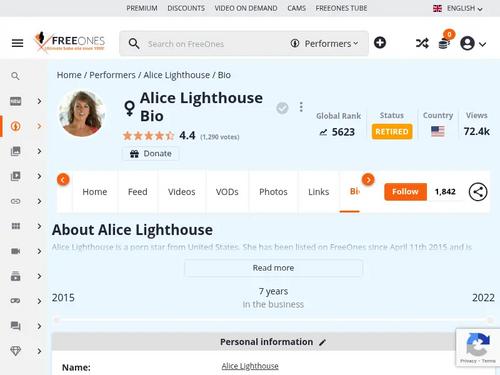The height and width of the screenshot is (375, 500).
Task: Expand the photo gallery sidebar chevron
Action: click(39, 151)
